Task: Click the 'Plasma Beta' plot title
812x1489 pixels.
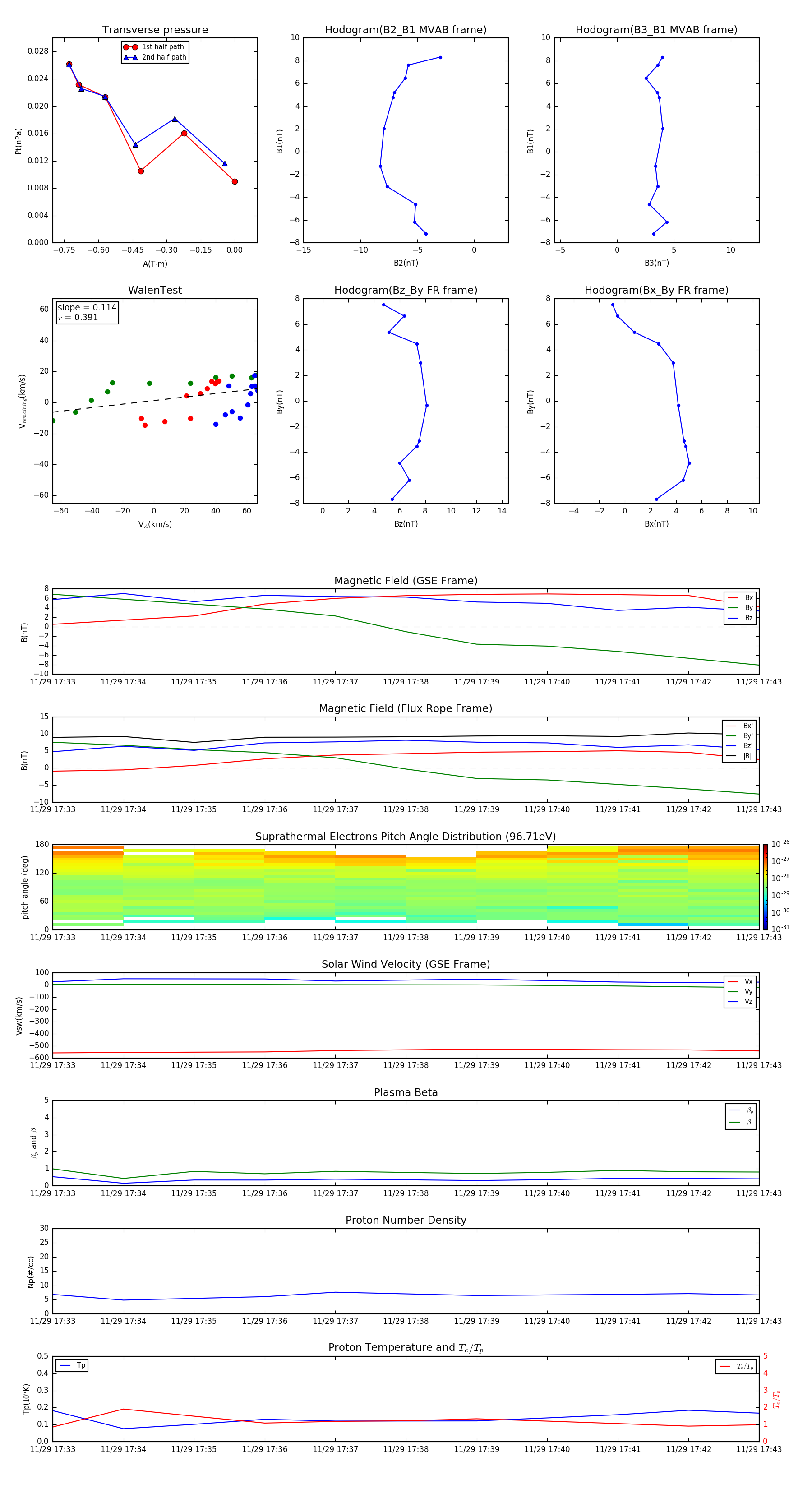Action: point(406,1092)
